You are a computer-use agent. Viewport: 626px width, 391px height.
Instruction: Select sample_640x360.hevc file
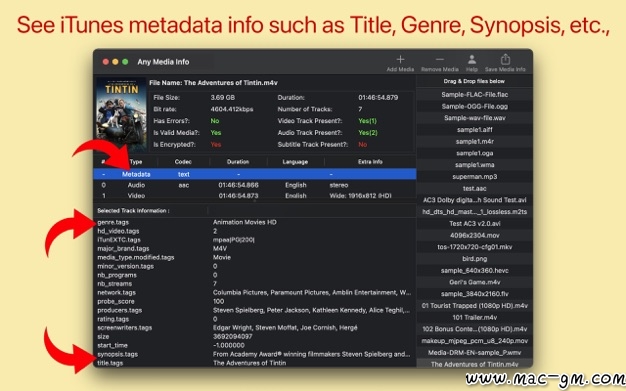coord(474,270)
